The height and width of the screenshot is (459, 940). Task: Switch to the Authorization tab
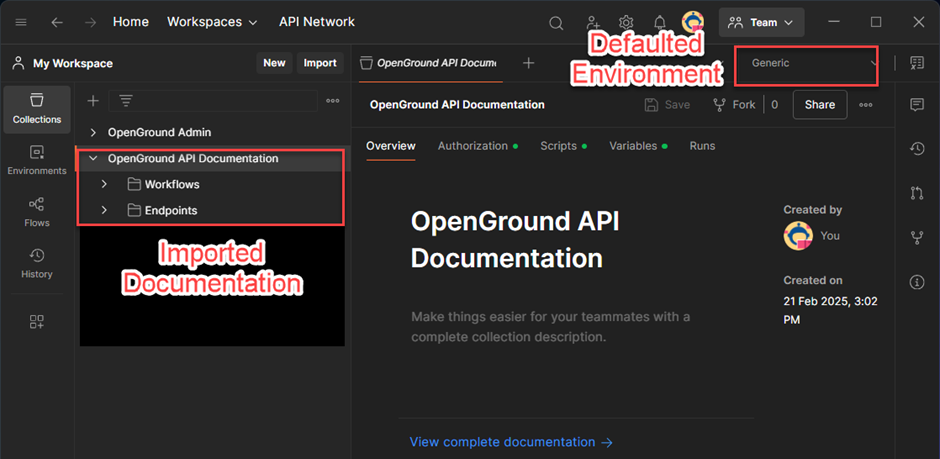(x=477, y=146)
